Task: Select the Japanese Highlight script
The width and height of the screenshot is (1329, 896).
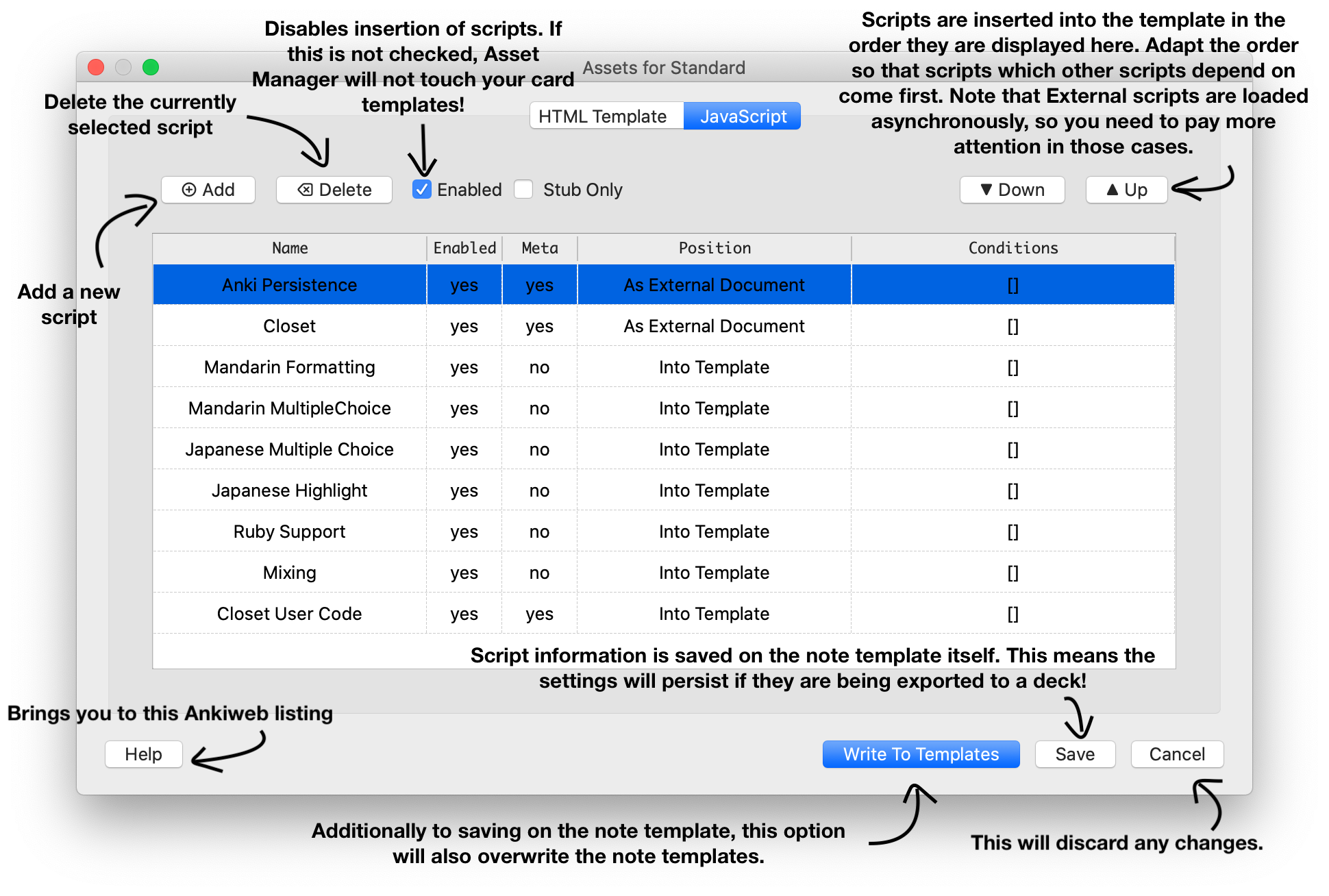Action: pyautogui.click(x=289, y=490)
